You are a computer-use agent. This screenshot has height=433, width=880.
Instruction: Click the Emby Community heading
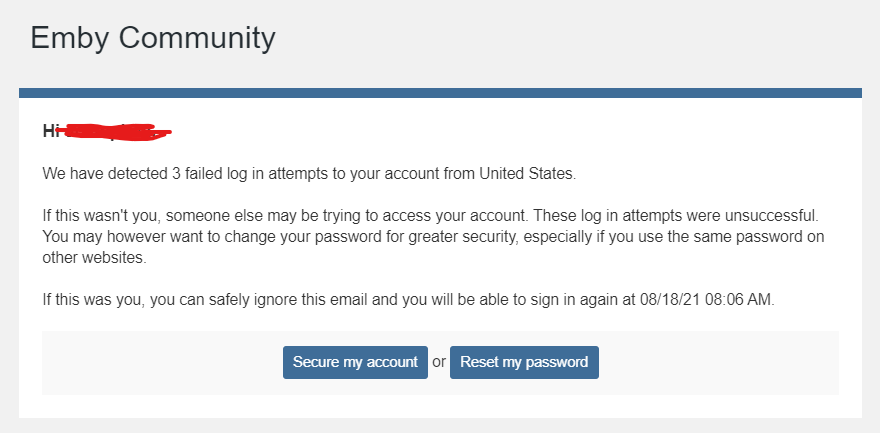pos(152,38)
